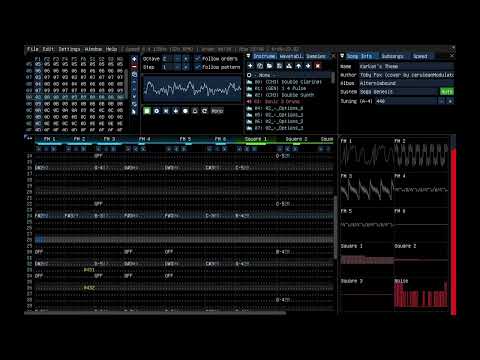Screen dimensions: 480x360
Task: Open the Window menu
Action: coord(93,49)
